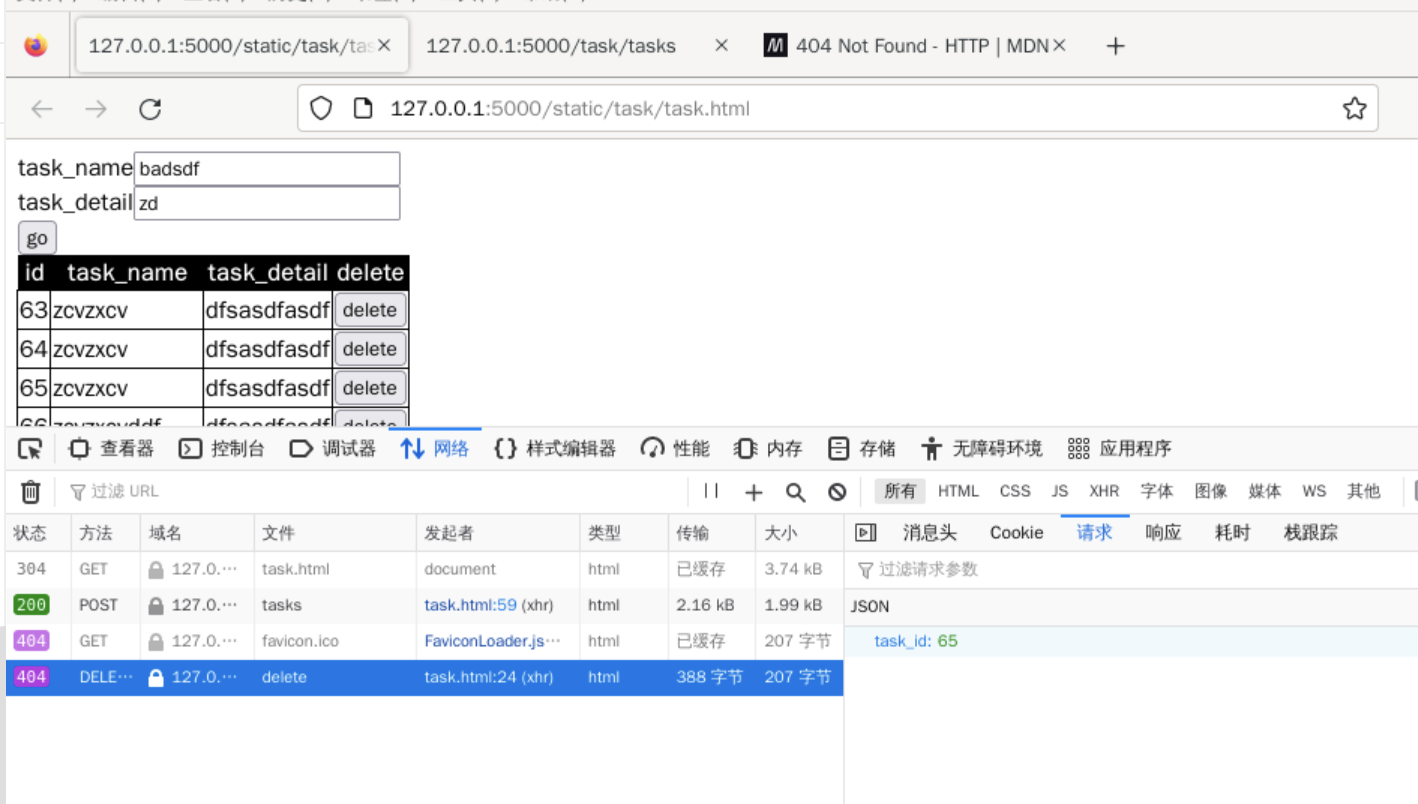Image resolution: width=1418 pixels, height=804 pixels.
Task: Close the 404 Not Found MDN tab
Action: click(1060, 46)
